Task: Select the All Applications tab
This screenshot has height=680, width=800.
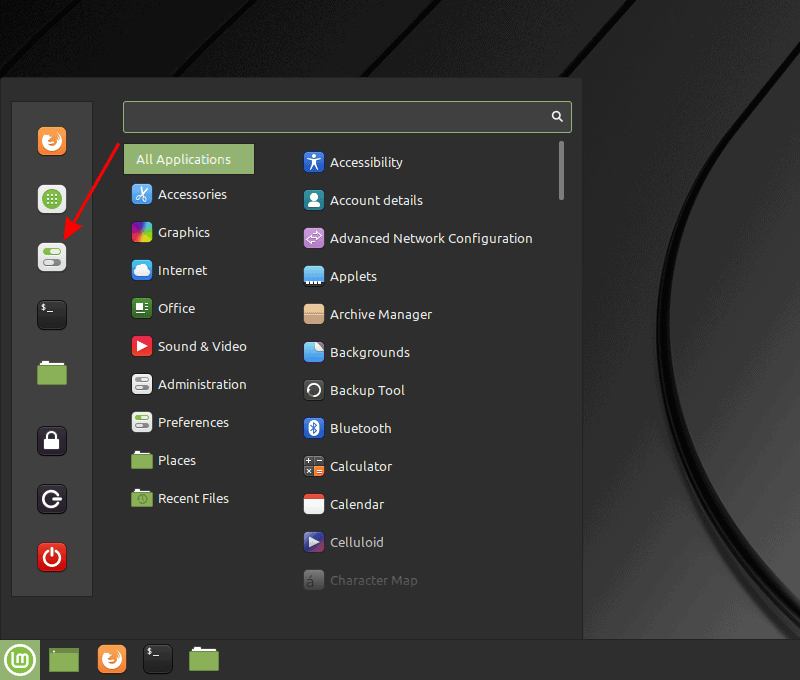Action: (188, 159)
